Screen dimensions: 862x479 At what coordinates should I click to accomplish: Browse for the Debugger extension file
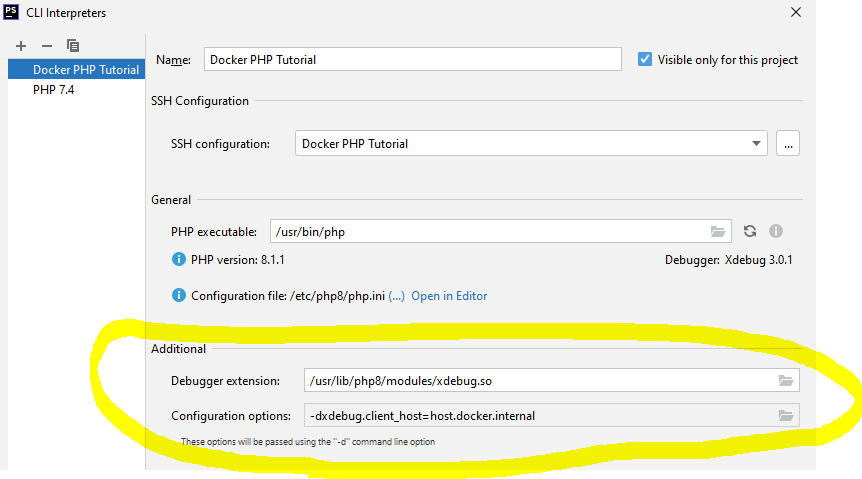[x=786, y=381]
